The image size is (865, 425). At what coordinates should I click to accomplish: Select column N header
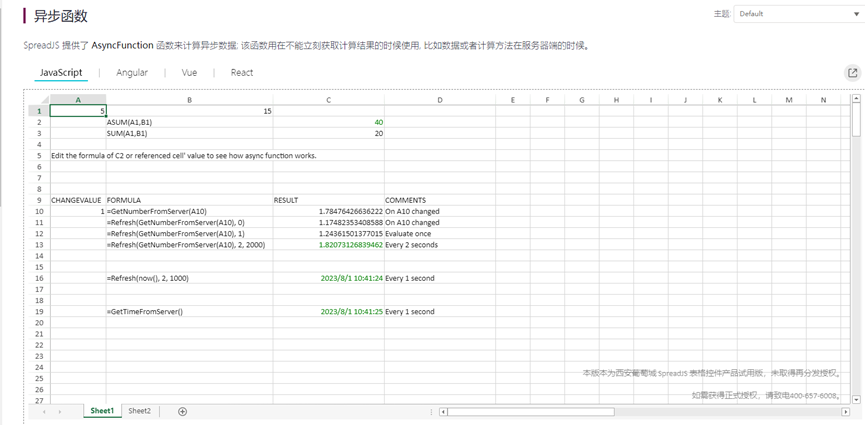tap(824, 100)
